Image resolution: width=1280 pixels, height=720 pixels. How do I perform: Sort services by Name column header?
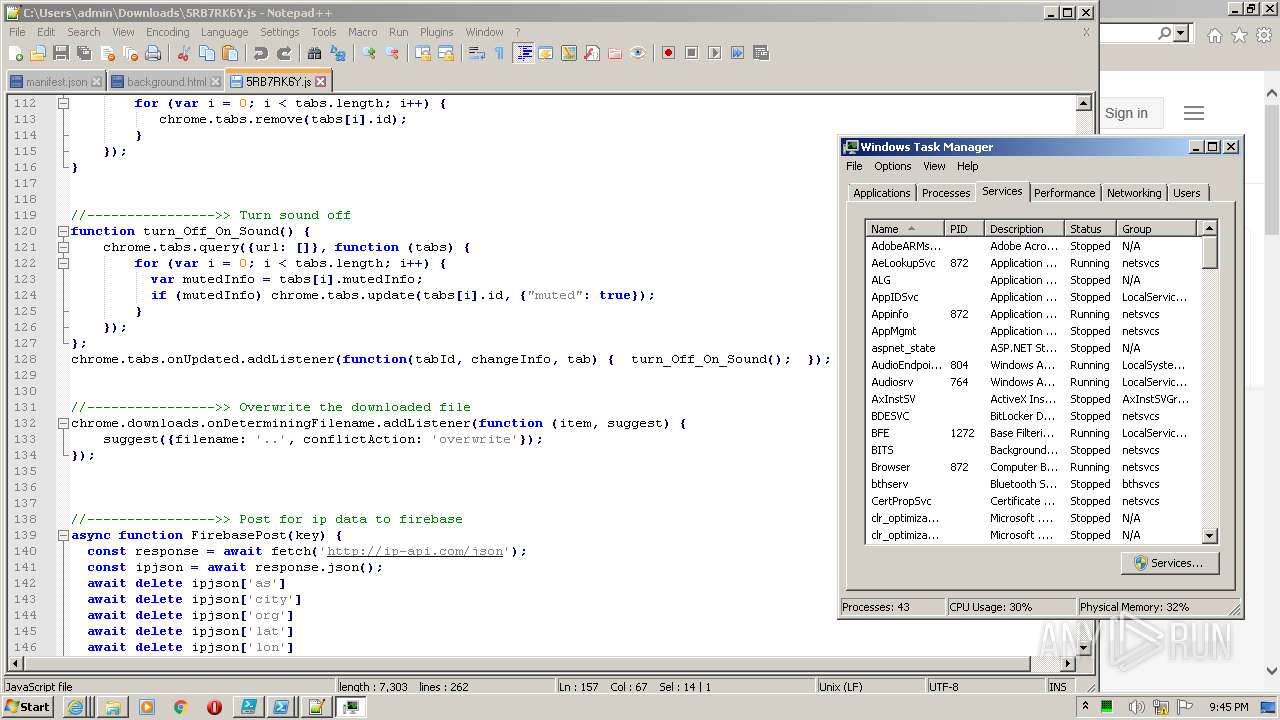905,229
